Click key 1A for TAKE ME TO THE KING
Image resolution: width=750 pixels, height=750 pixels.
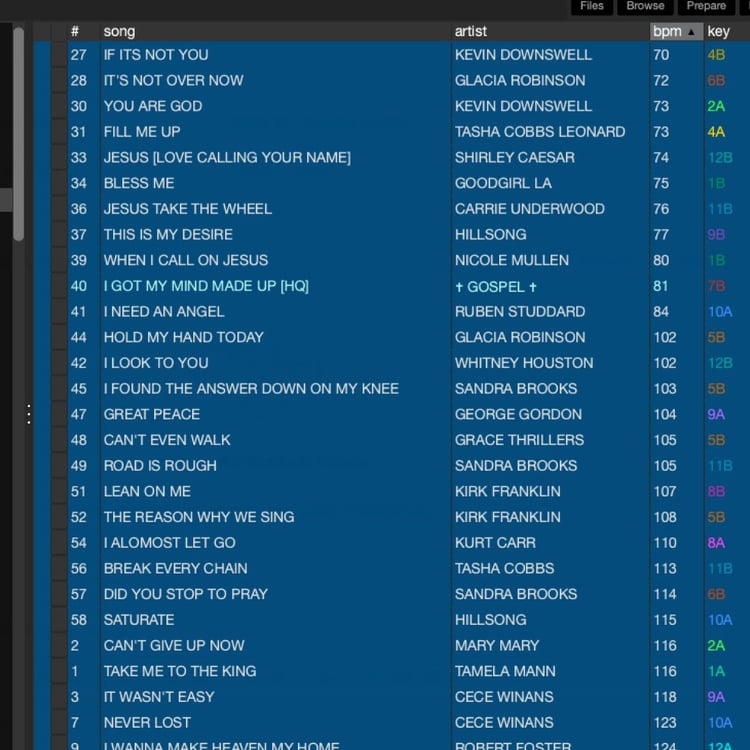pos(716,671)
